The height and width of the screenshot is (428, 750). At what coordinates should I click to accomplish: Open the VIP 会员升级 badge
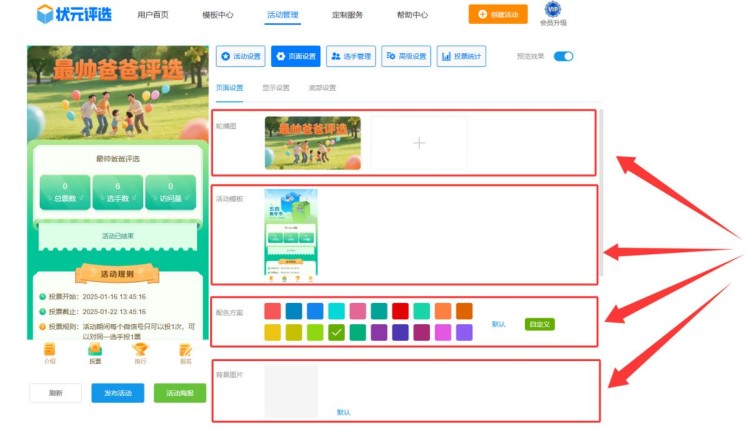coord(552,10)
